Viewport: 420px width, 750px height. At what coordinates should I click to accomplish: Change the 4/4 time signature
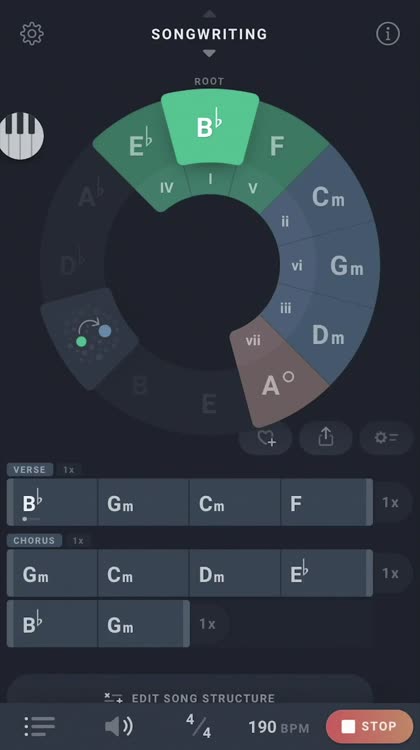199,726
